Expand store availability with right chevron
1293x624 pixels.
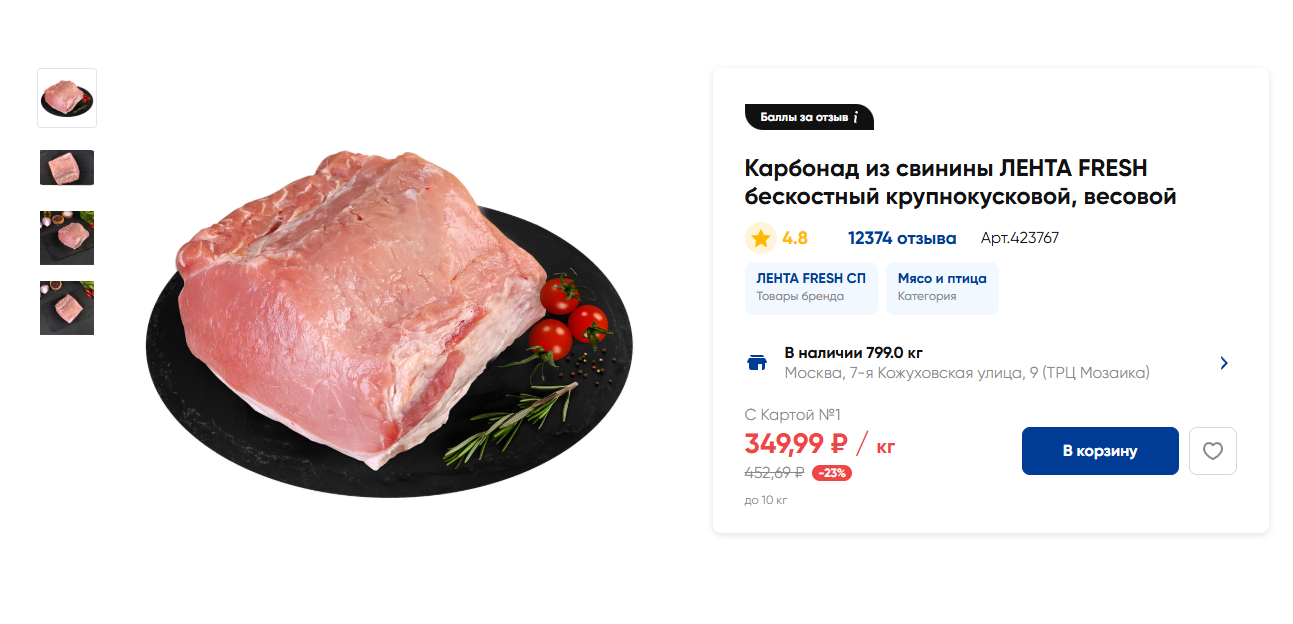[x=1224, y=363]
